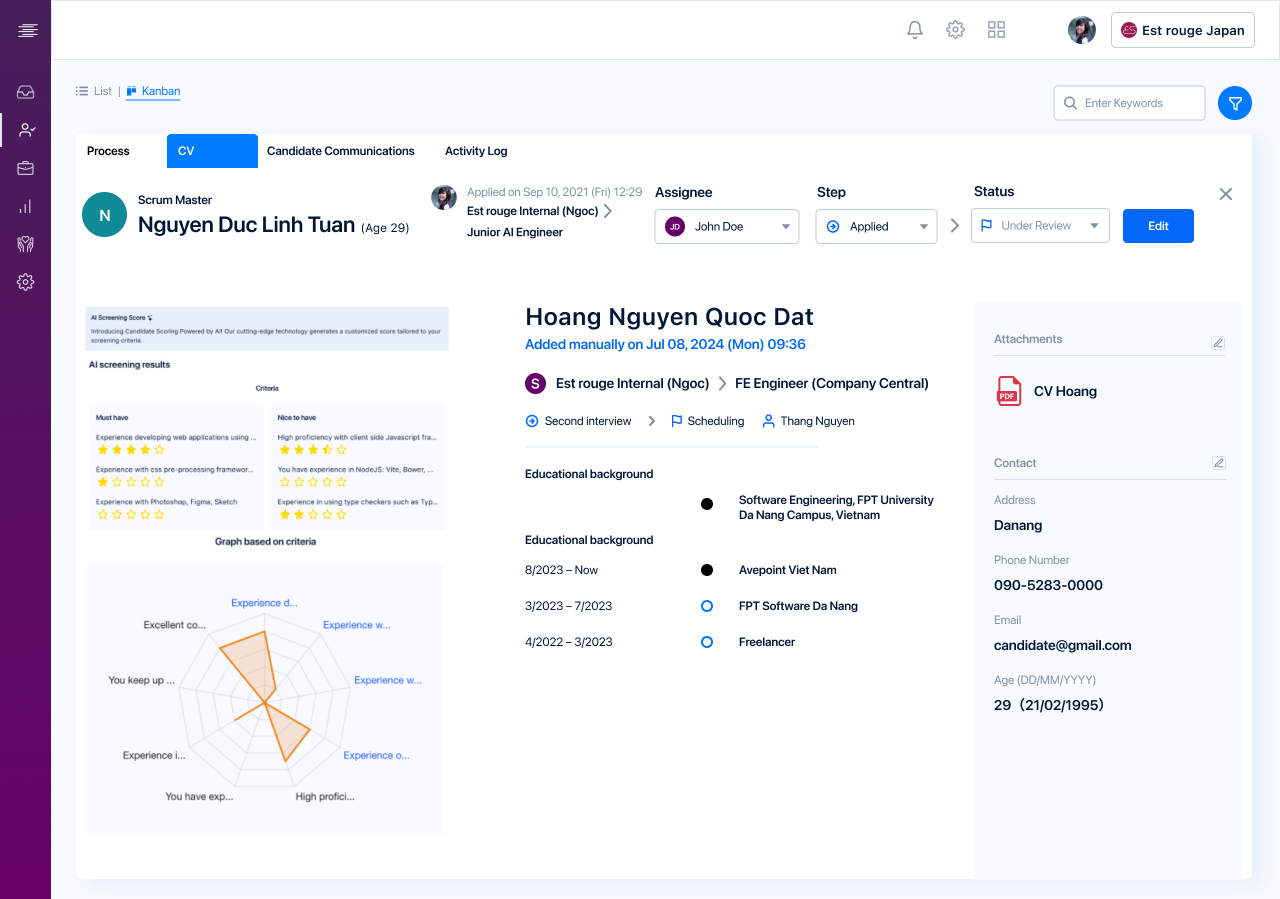Screen dimensions: 1280x899
Task: Open the apps grid icon
Action: point(996,30)
